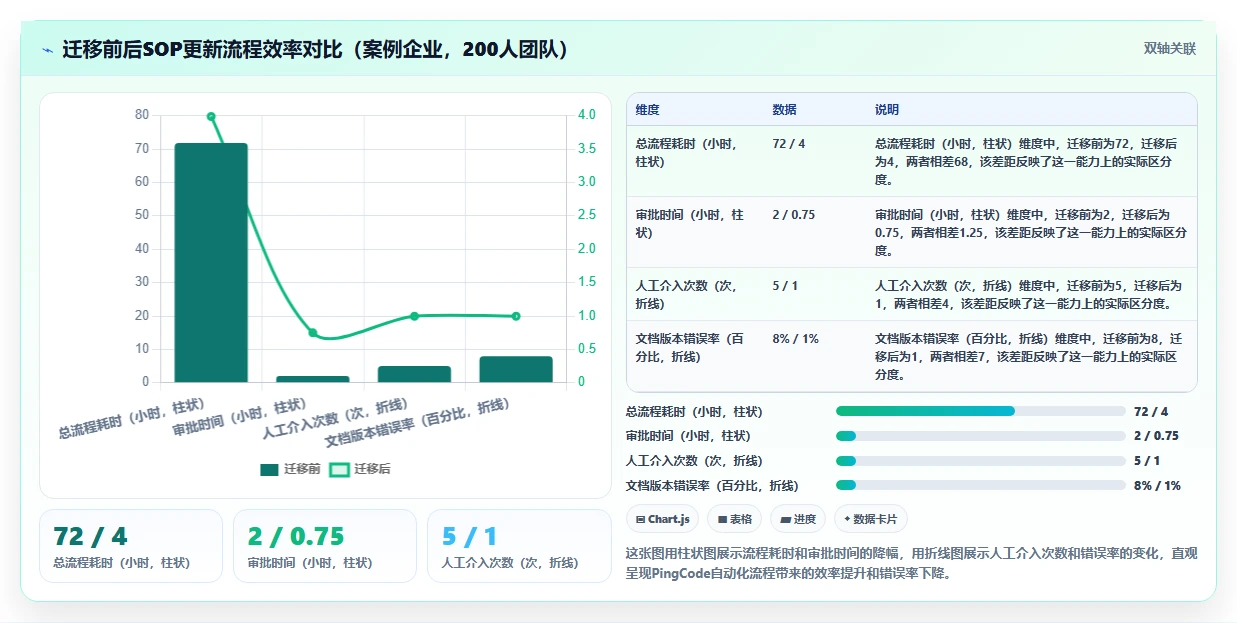Click the chart title 迁移前后SOP更新流程效率对比

point(316,49)
